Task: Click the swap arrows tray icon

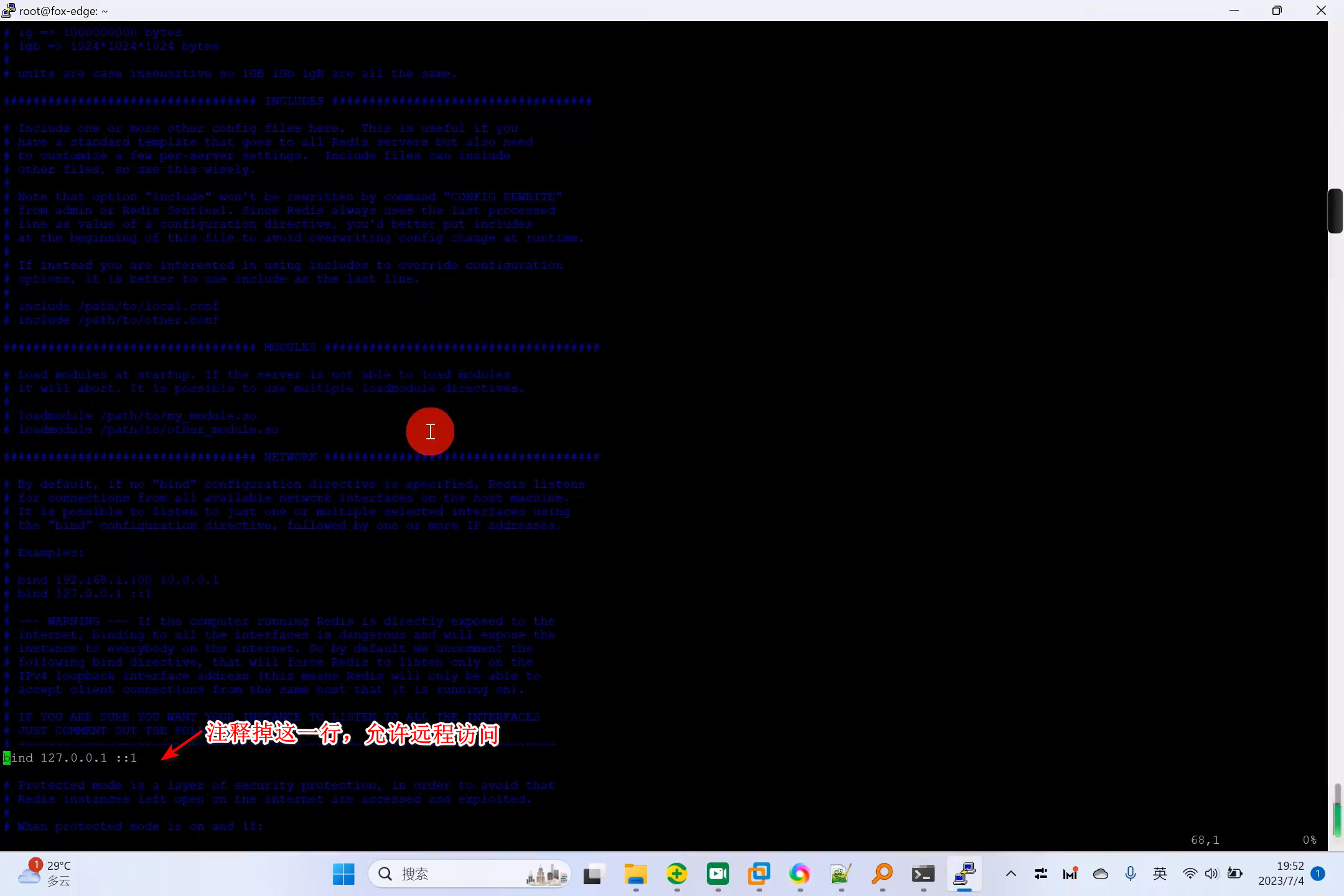Action: (x=1041, y=874)
